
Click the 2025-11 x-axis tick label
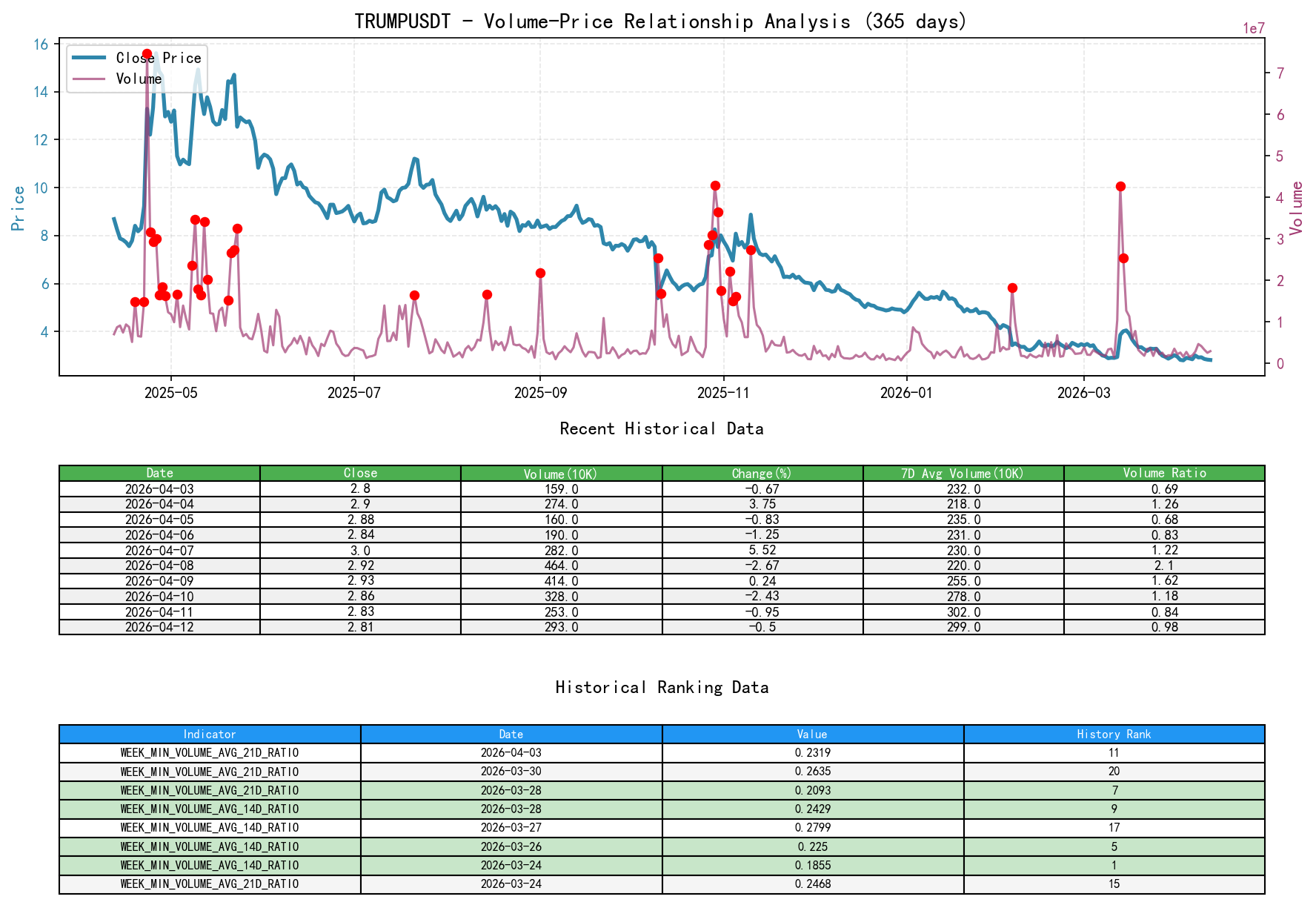pyautogui.click(x=723, y=393)
